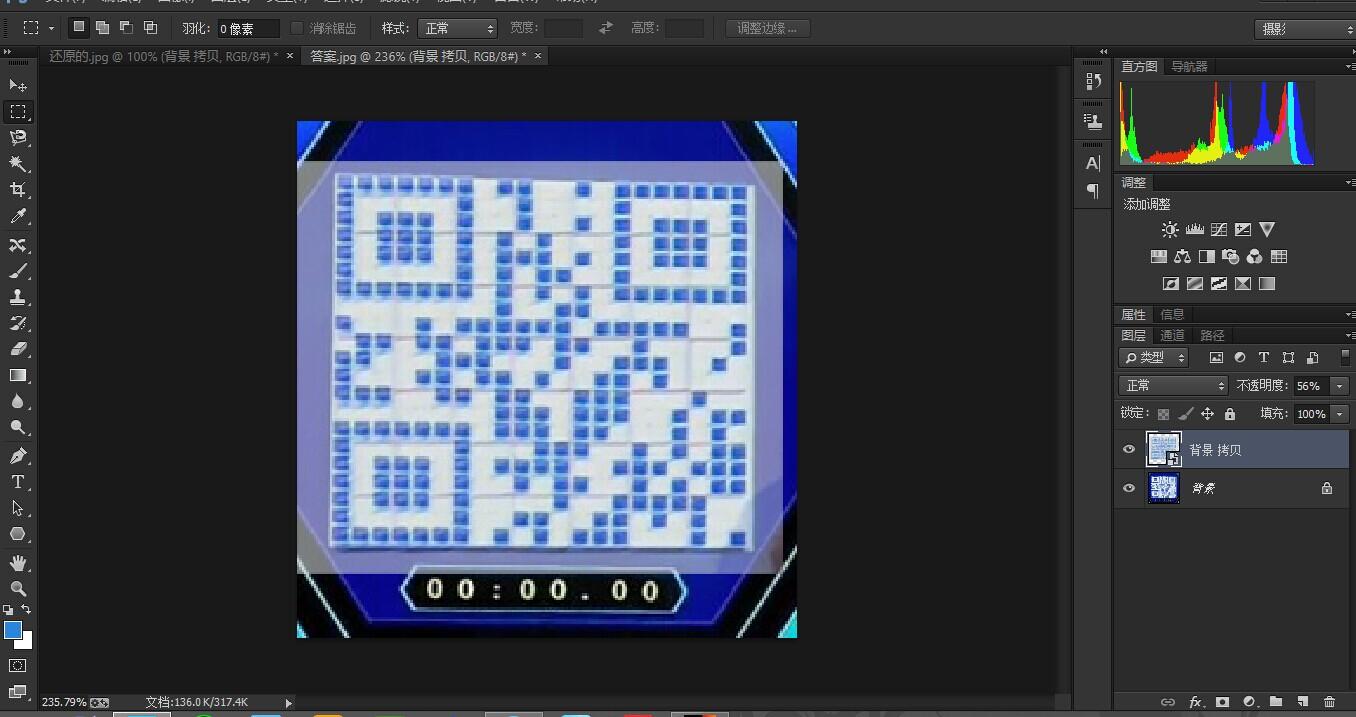Select the Zoom tool
This screenshot has width=1356, height=717.
click(18, 589)
